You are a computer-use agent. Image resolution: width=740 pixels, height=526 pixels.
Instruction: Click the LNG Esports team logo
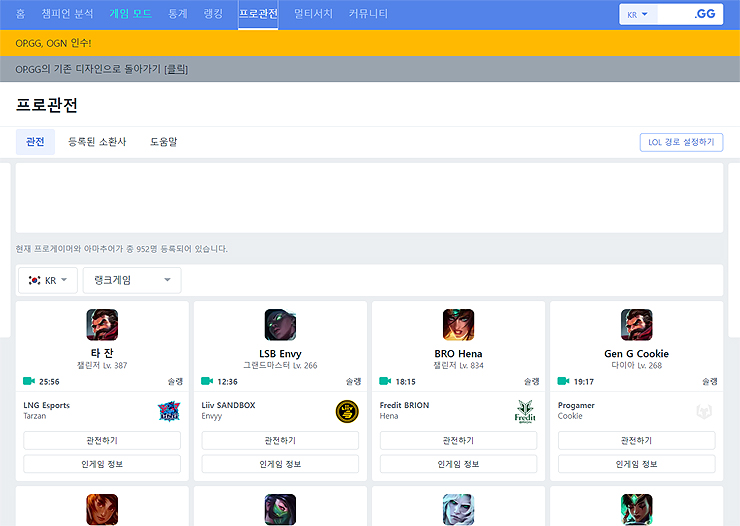pos(169,411)
